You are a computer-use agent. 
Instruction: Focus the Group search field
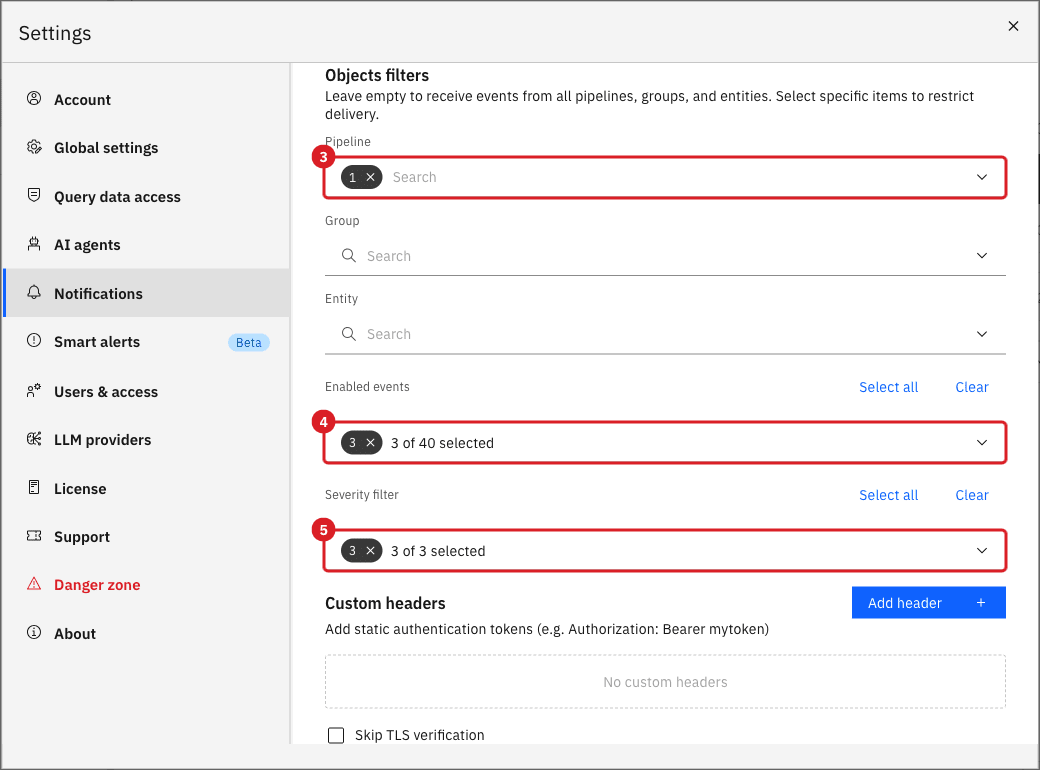pyautogui.click(x=665, y=255)
